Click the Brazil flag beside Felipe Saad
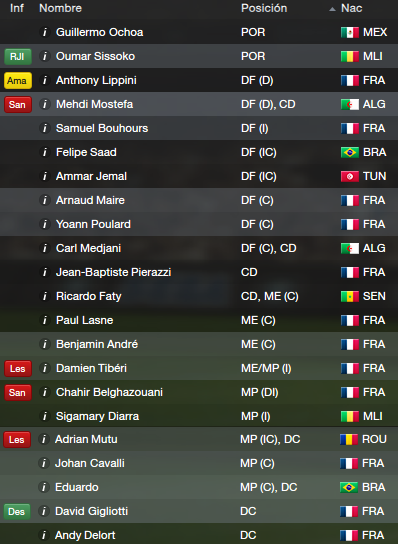The width and height of the screenshot is (398, 544). [349, 152]
